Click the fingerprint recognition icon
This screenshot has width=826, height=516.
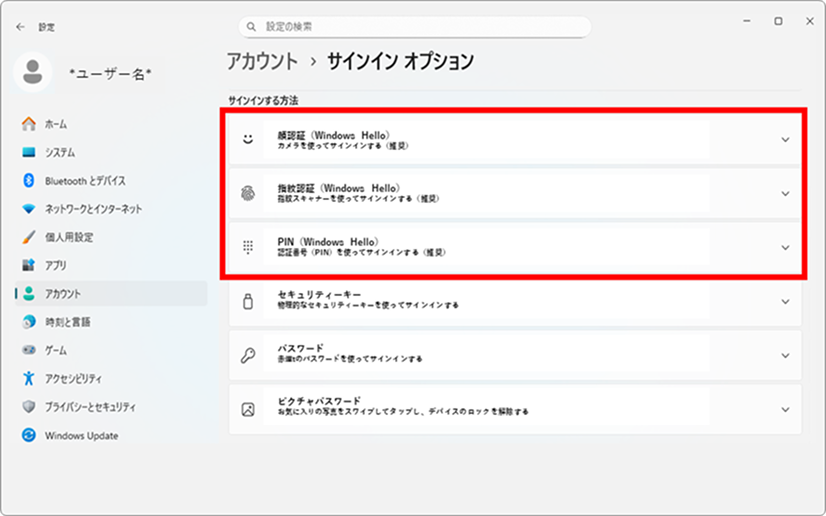pos(248,194)
